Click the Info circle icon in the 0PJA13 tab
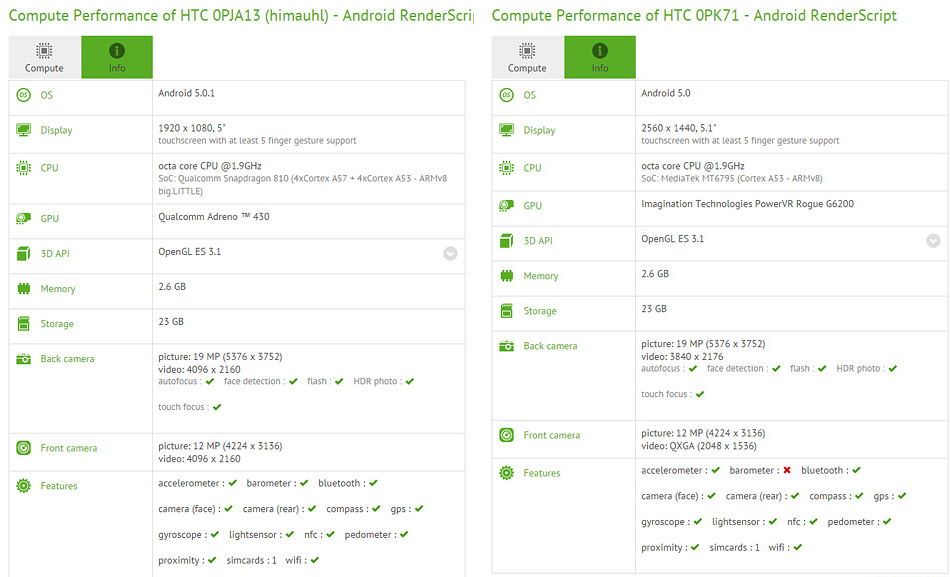This screenshot has height=577, width=950. point(117,50)
